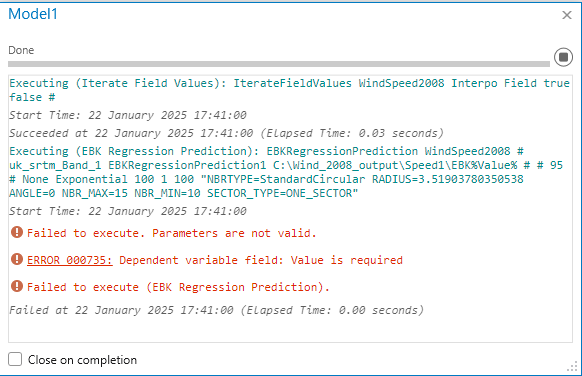The image size is (582, 376).
Task: Close the Model1 progress dialog
Action: [x=566, y=15]
